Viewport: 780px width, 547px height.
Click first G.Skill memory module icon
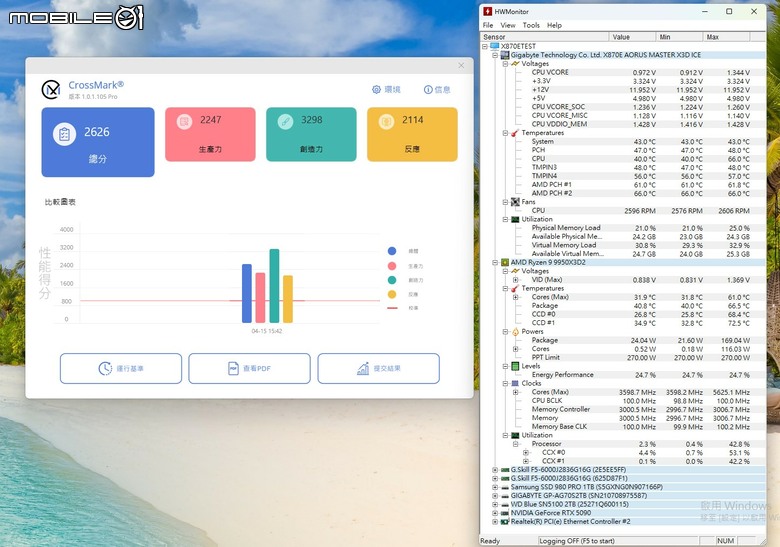click(504, 470)
